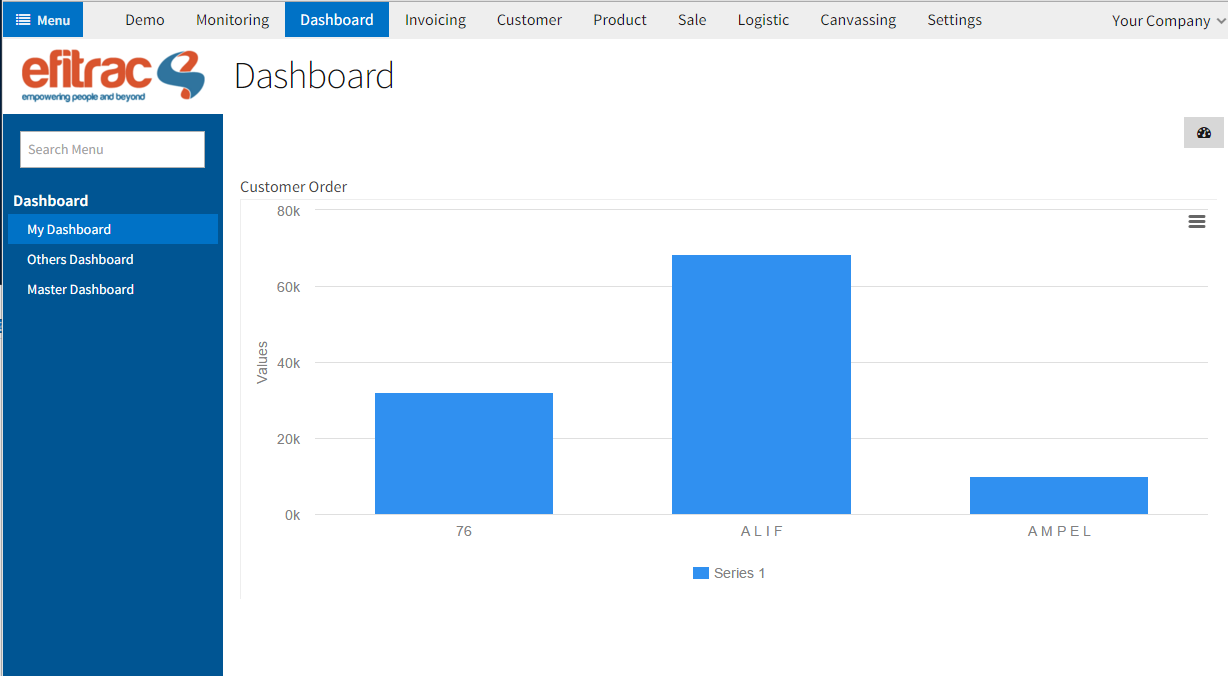Click the efitrac logo

tap(113, 76)
